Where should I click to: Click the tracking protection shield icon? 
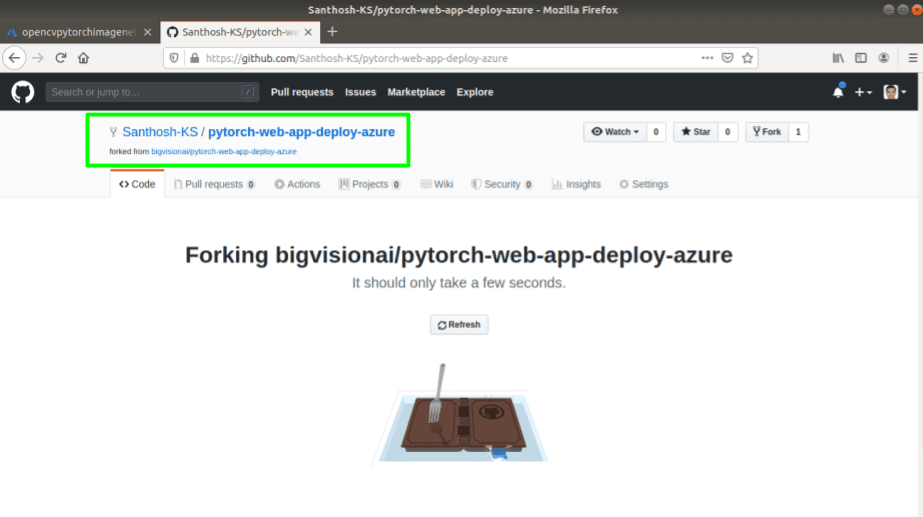[x=174, y=58]
